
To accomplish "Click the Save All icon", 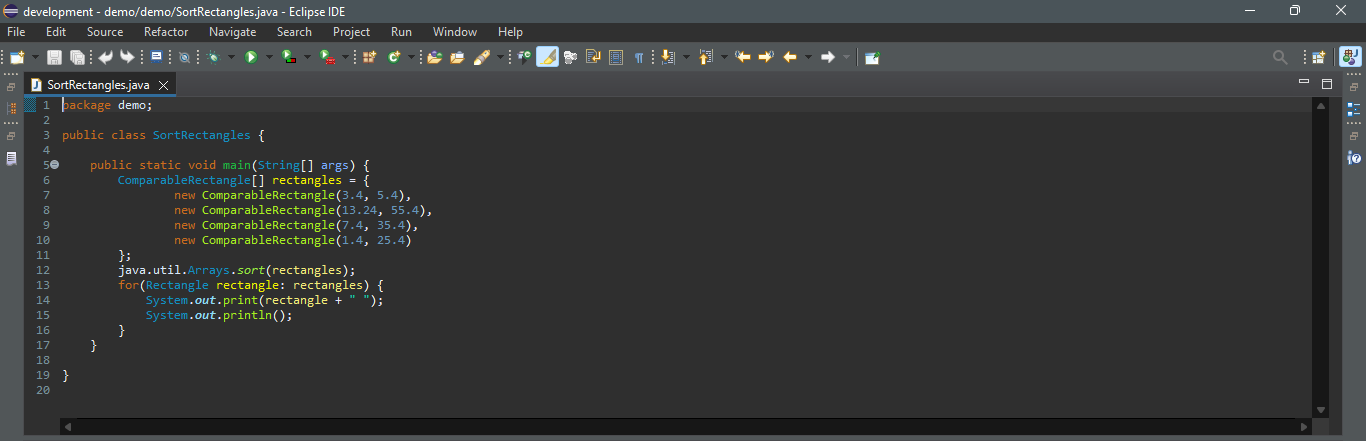I will coord(77,57).
